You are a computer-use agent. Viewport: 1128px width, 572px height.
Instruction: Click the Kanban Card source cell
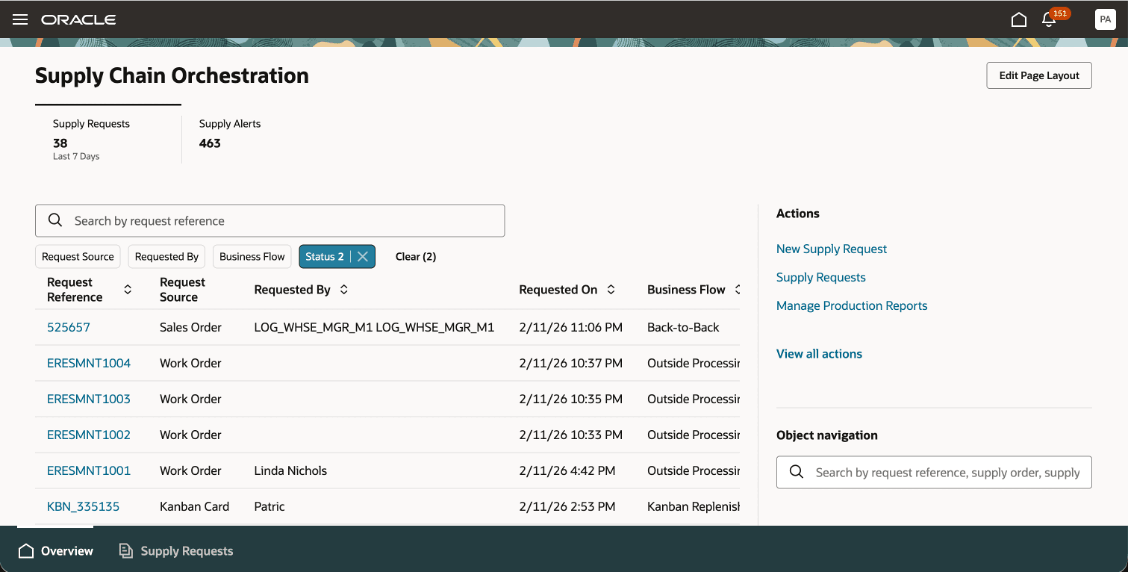tap(194, 507)
